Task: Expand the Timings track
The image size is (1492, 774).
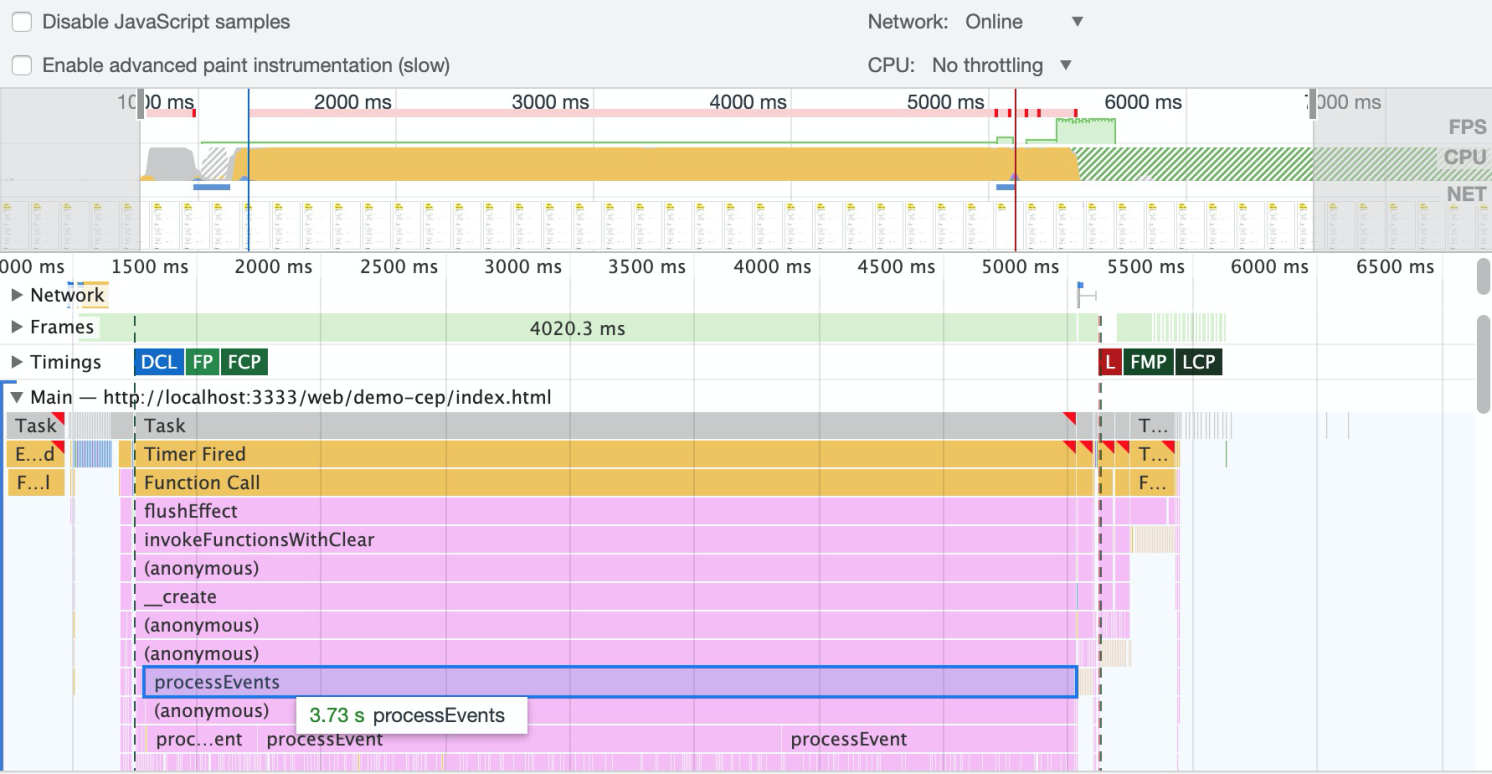Action: coord(17,362)
